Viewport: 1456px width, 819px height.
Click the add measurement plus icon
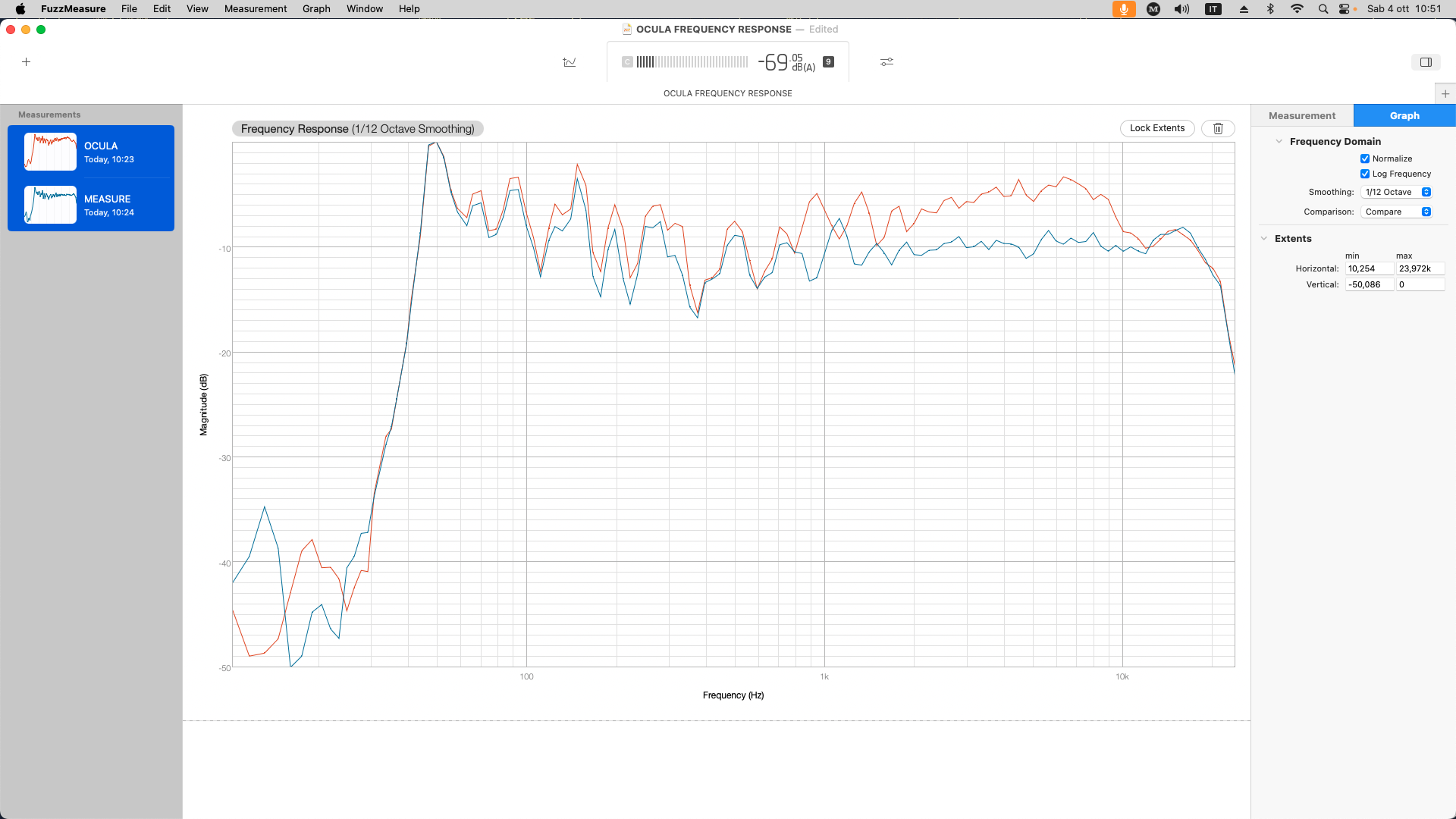(x=26, y=62)
